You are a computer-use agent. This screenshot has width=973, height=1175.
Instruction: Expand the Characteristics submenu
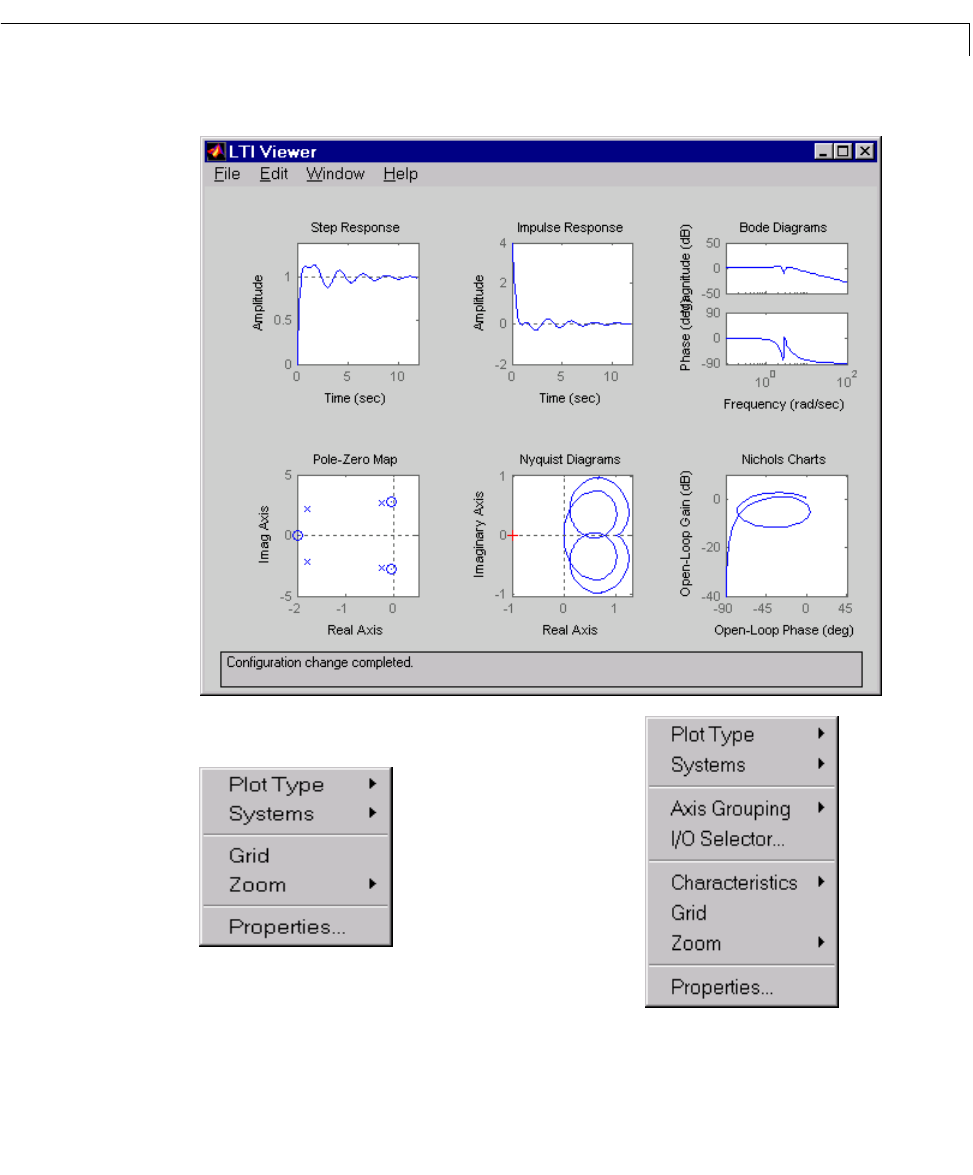coord(742,883)
